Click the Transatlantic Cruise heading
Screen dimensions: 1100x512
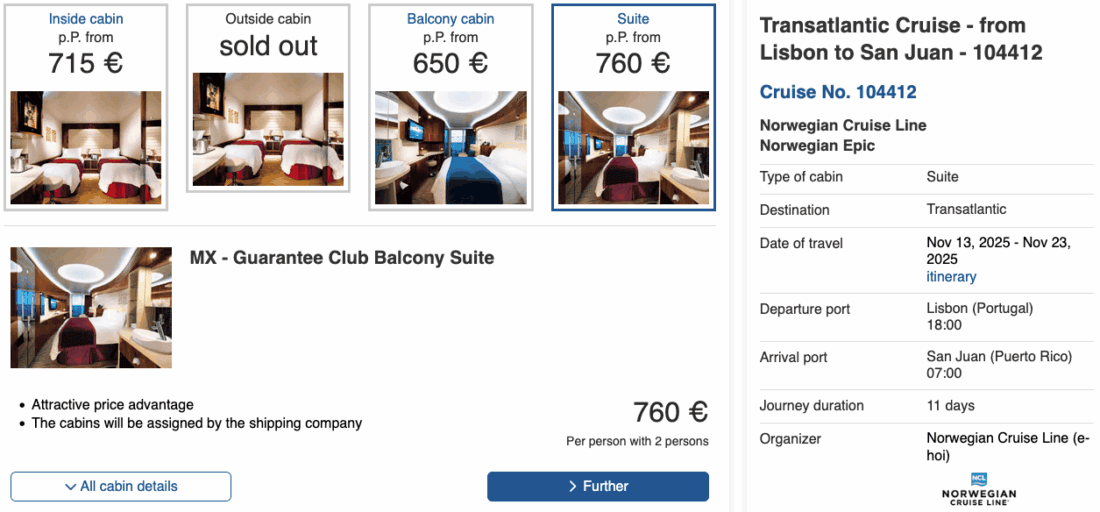tap(901, 39)
